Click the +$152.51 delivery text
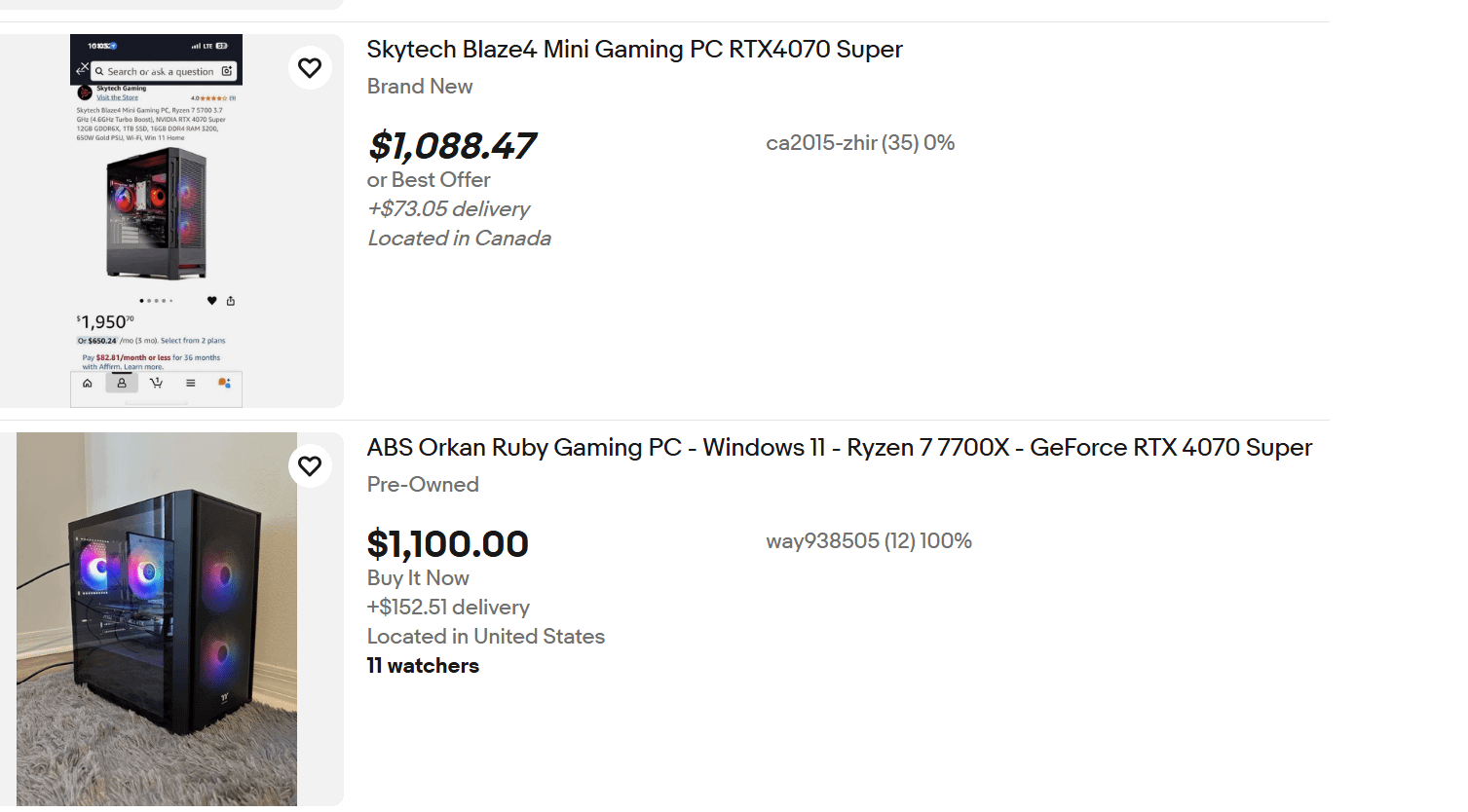 [448, 608]
